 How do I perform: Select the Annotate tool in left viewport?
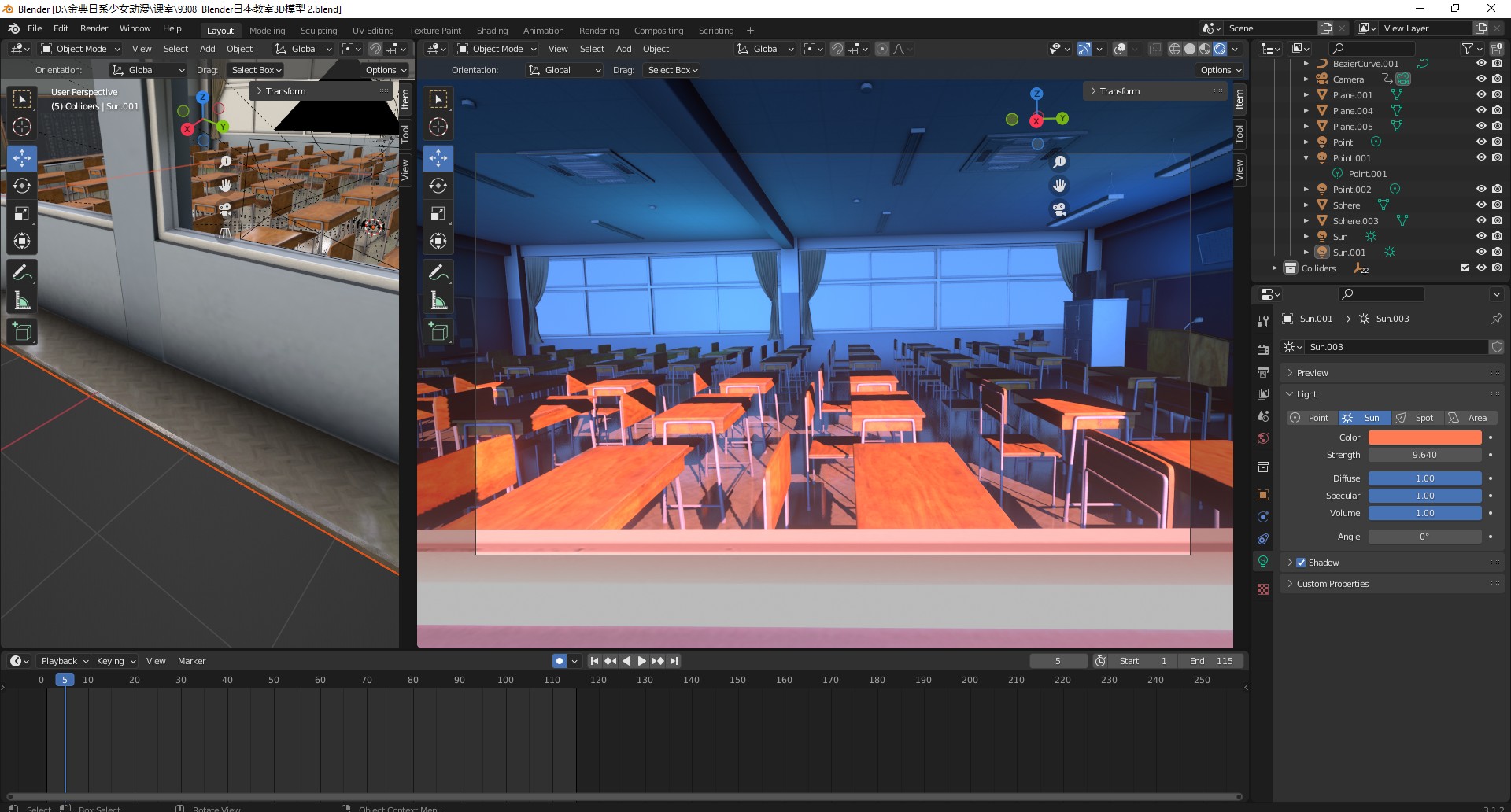pos(22,273)
